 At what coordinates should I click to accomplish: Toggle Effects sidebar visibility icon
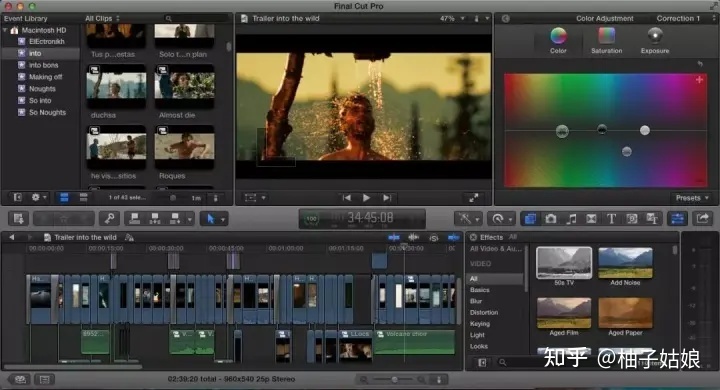click(x=482, y=362)
